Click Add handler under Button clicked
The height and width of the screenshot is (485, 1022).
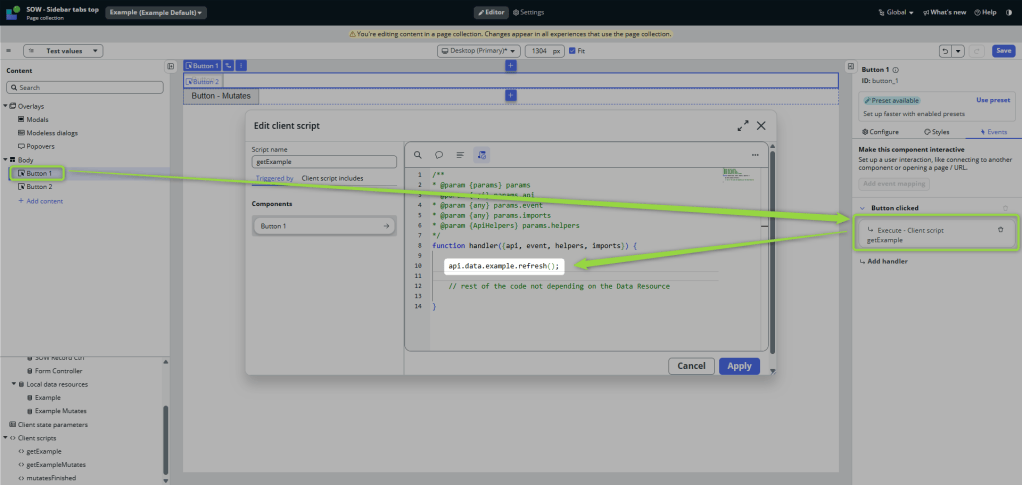883,261
